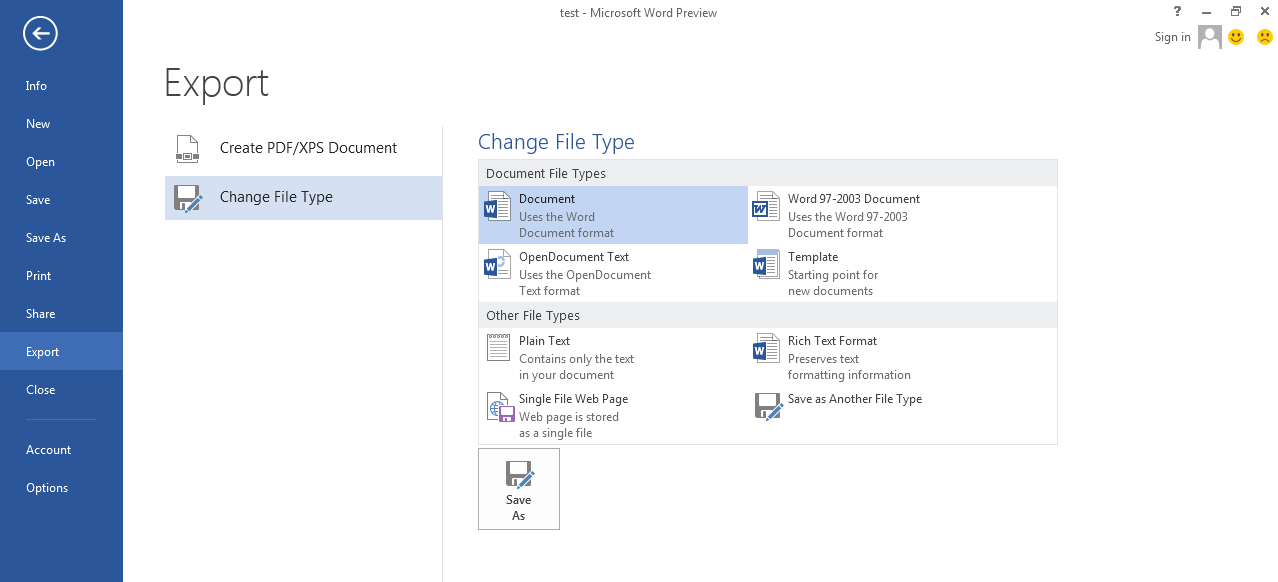The image size is (1278, 582).
Task: Click the Create PDF/XPS Document icon
Action: click(x=187, y=148)
